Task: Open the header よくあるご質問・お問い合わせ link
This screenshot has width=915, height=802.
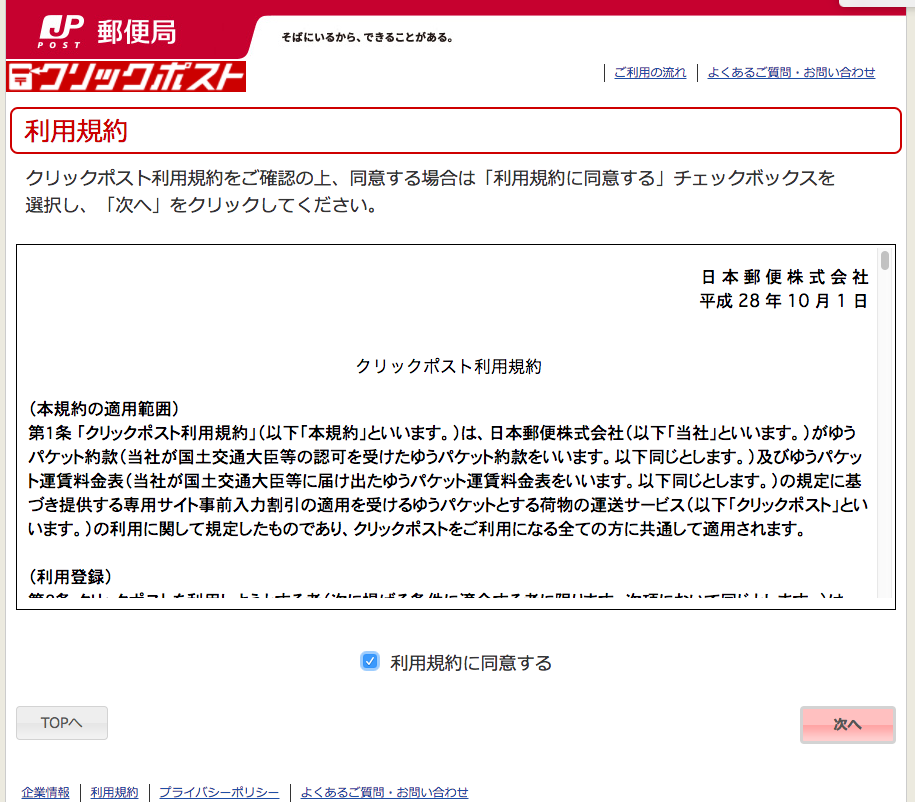Action: tap(791, 72)
